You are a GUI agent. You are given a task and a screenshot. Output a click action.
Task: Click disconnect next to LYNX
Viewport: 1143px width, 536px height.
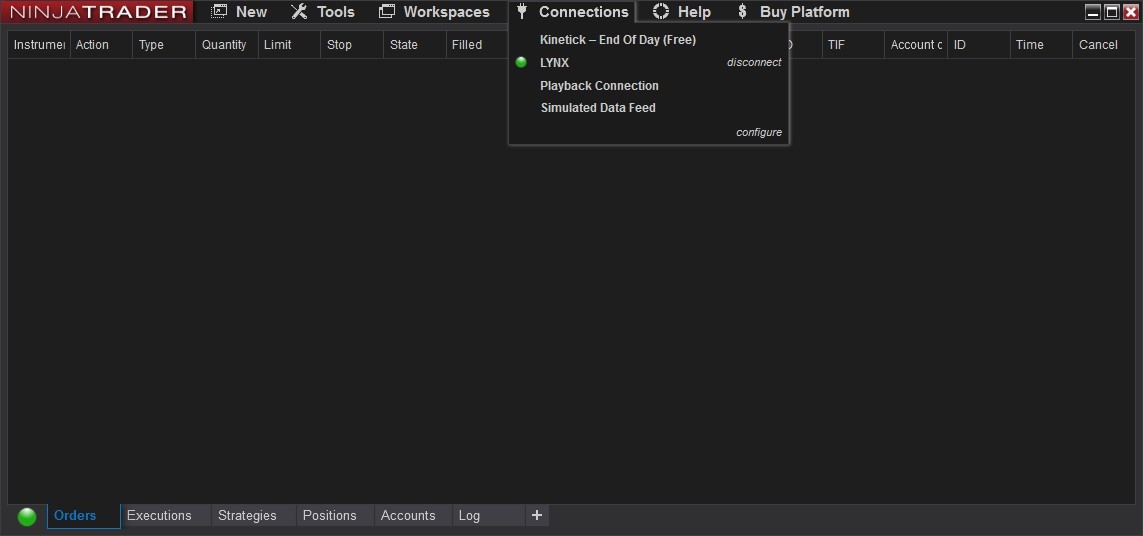(x=754, y=63)
